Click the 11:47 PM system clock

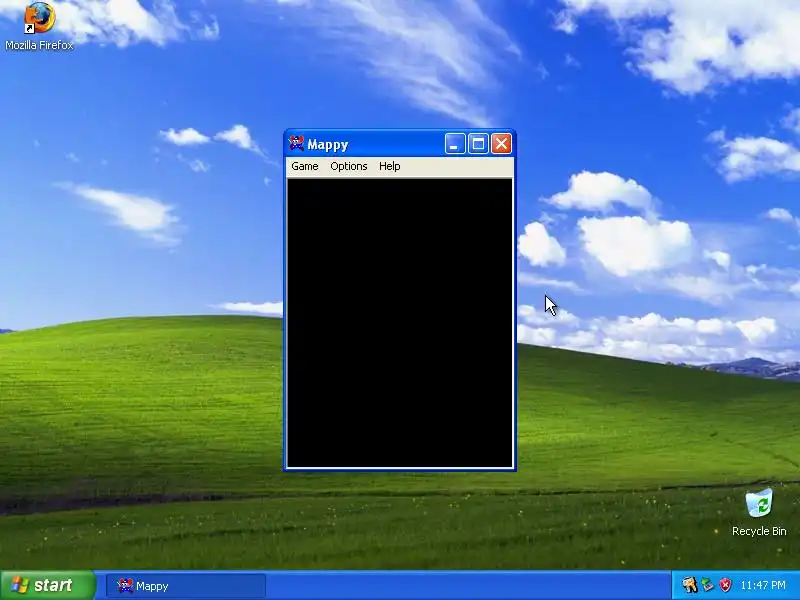coord(763,585)
